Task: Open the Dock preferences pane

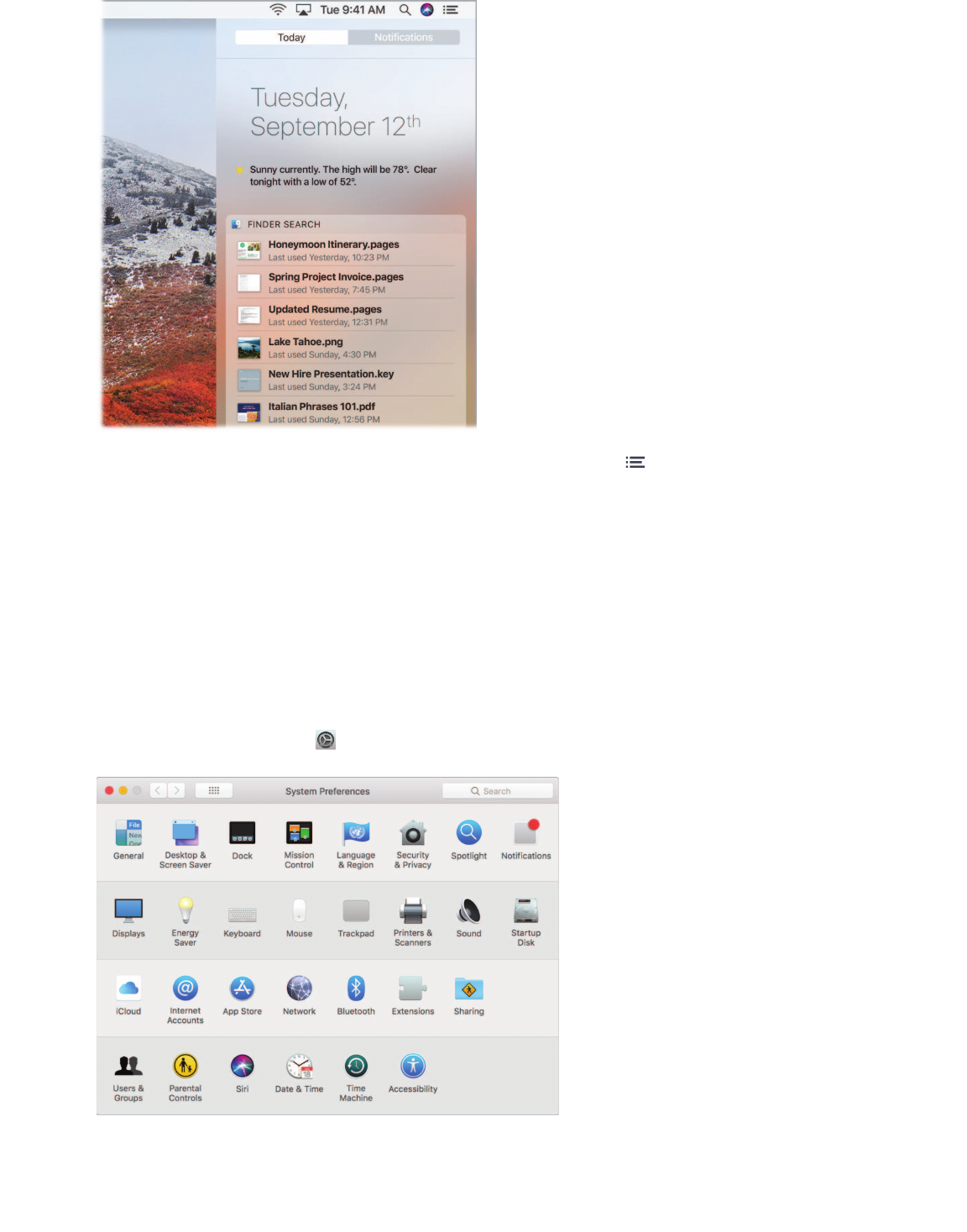Action: [x=243, y=840]
